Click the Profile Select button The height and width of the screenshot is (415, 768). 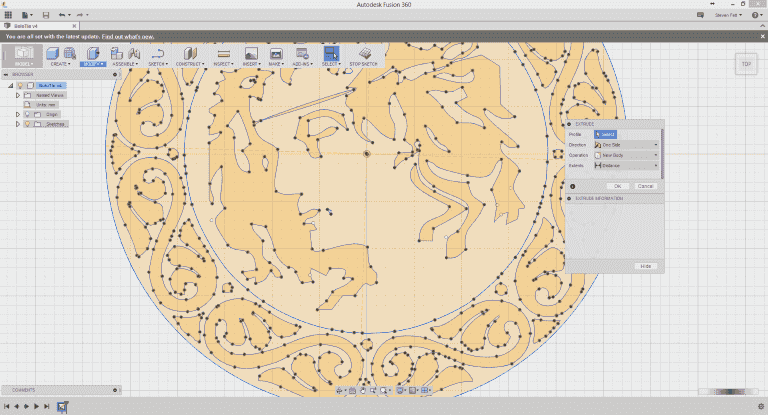605,134
